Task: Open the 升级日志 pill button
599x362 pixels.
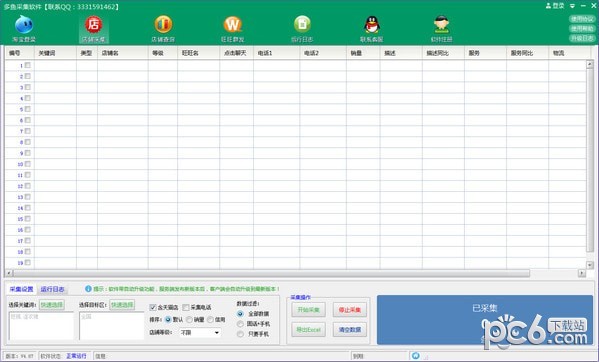Action: coord(582,38)
